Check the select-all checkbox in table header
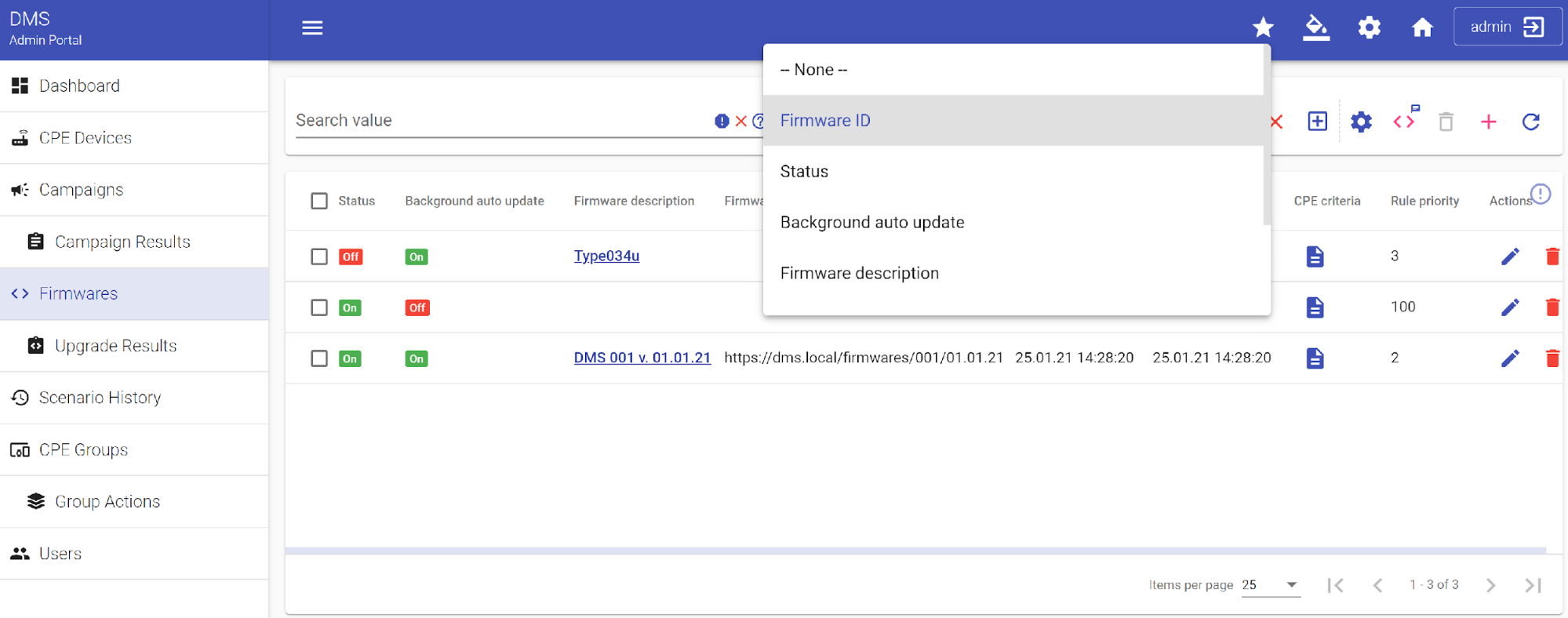Screen dimensions: 1568x618 point(319,201)
